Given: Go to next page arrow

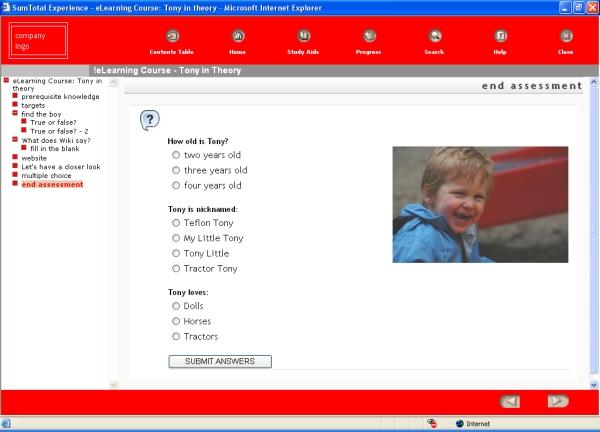Looking at the screenshot, I should [x=558, y=401].
